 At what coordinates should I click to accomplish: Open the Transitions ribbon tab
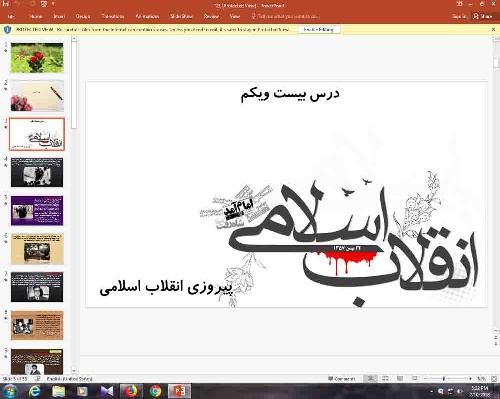[x=112, y=16]
